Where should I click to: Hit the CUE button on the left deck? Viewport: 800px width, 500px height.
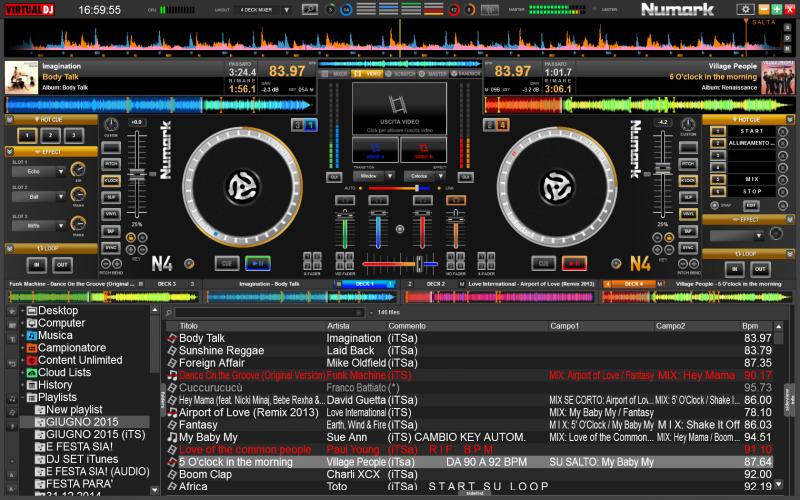(227, 263)
